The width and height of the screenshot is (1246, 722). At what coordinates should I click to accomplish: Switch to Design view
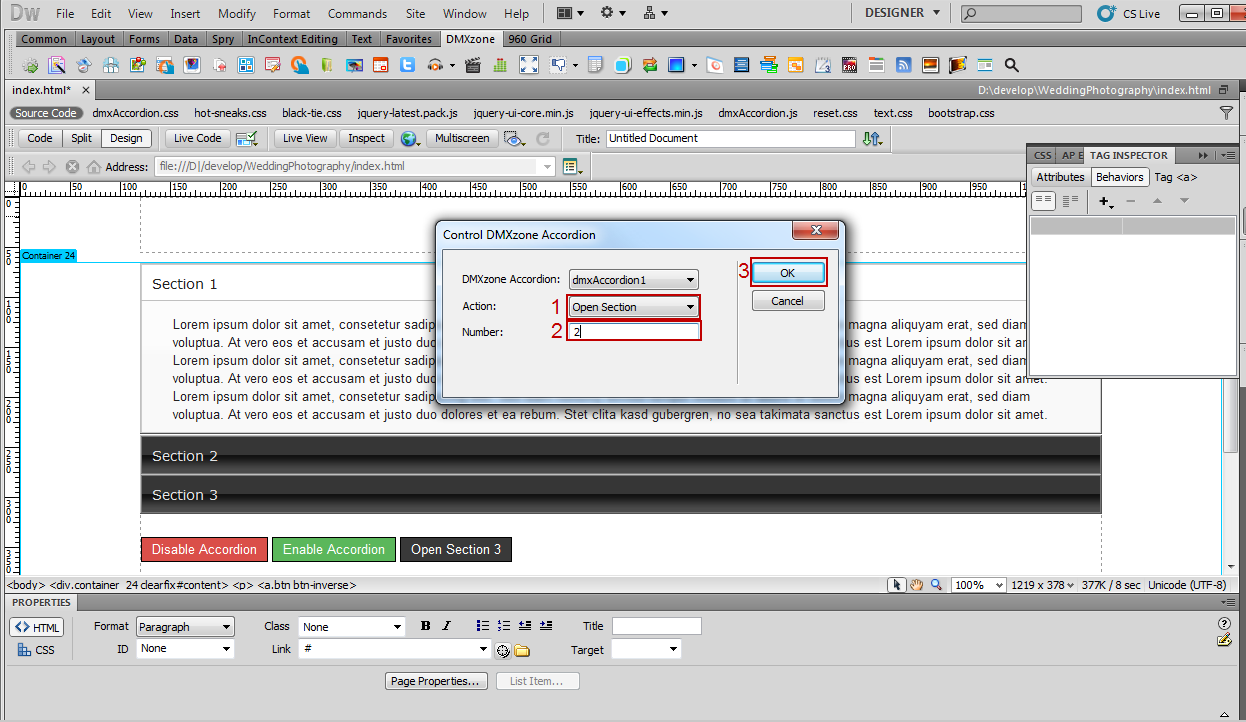(x=126, y=139)
